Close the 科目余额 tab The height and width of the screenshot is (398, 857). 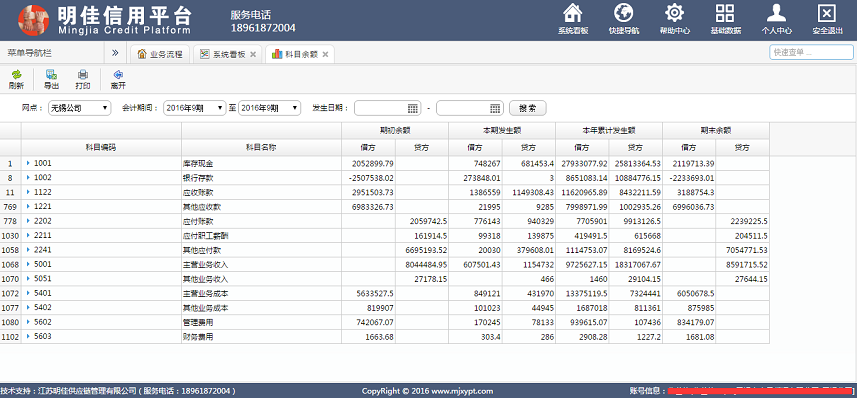coord(325,54)
